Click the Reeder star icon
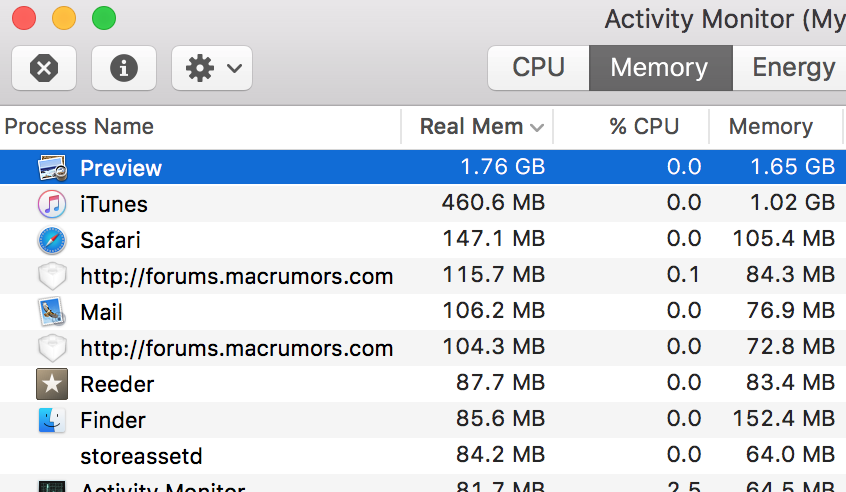Screen dimensions: 846x492 (x=52, y=384)
